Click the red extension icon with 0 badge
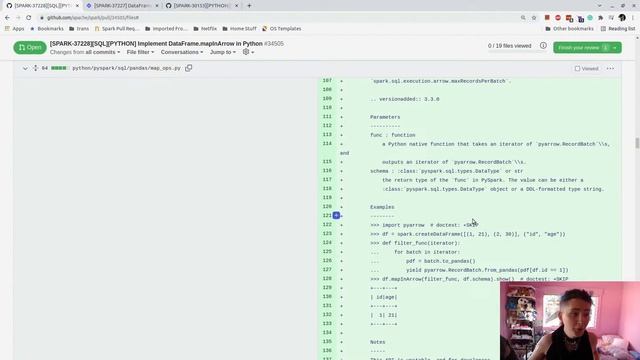This screenshot has height=360, width=640. pyautogui.click(x=569, y=18)
